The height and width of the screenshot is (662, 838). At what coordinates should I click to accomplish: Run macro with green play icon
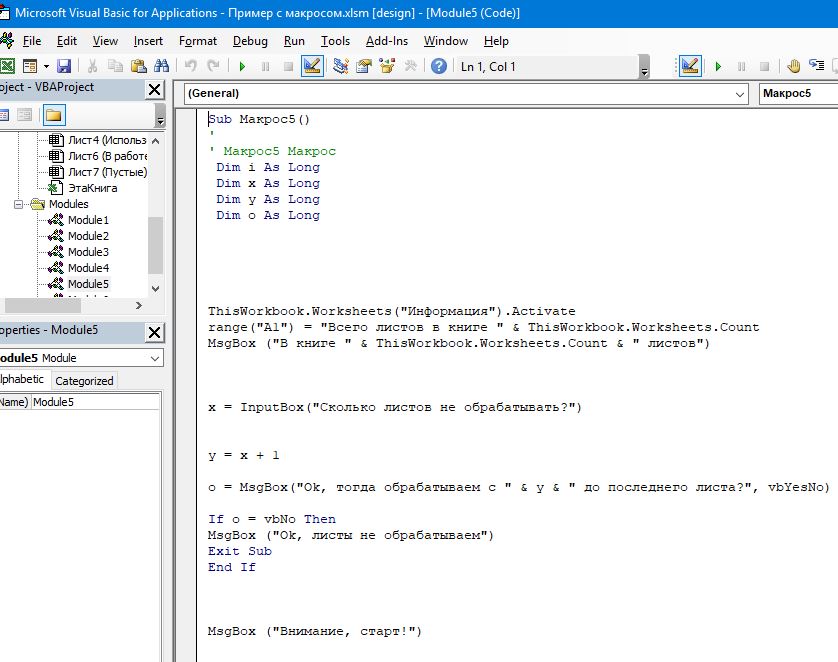point(242,66)
